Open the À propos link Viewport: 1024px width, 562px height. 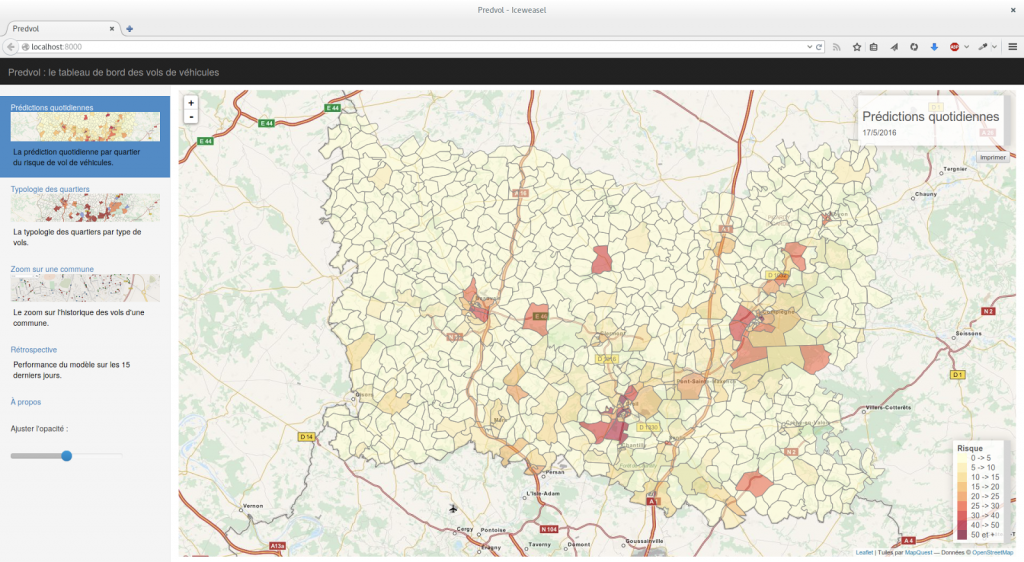[26, 402]
